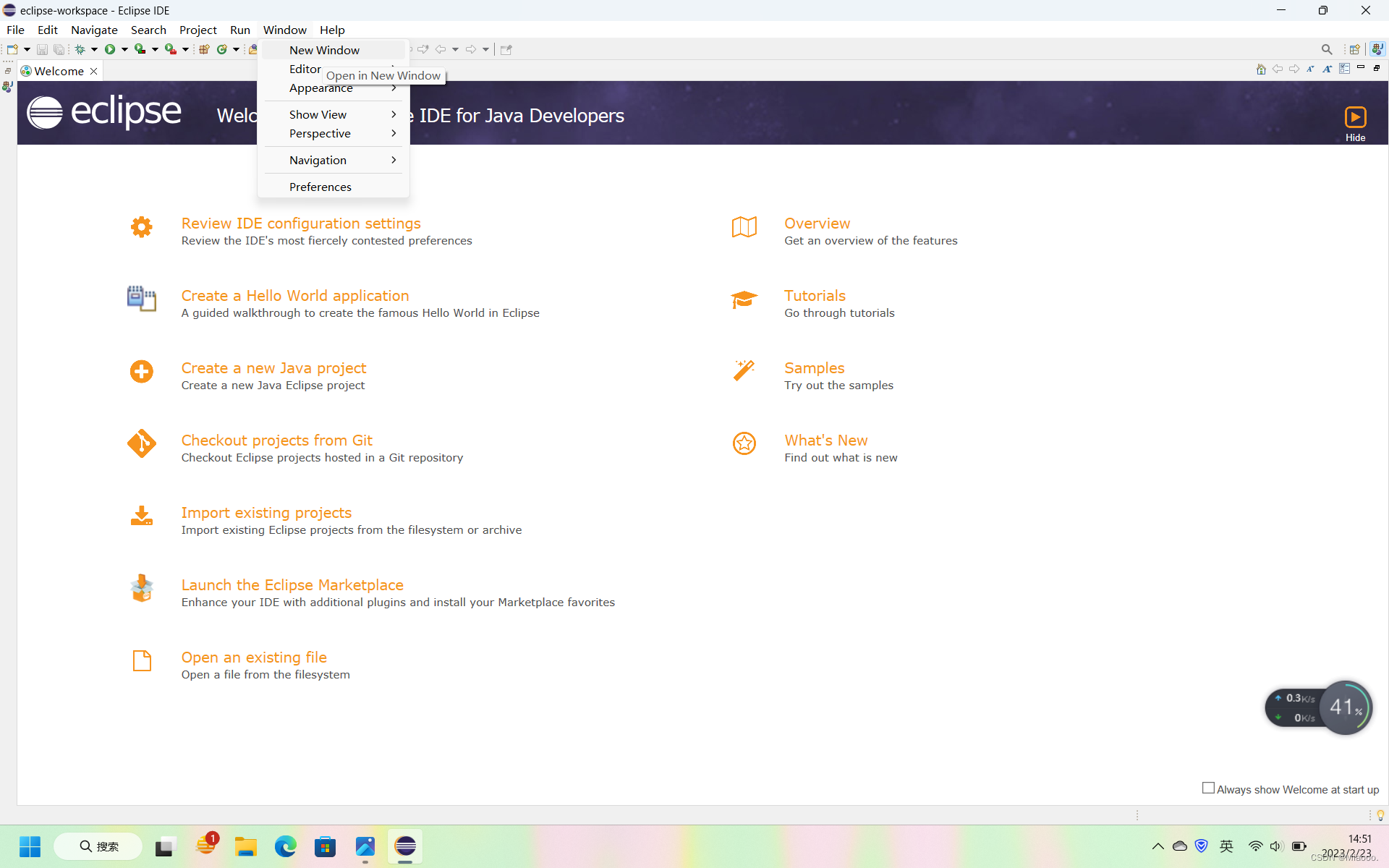Close the Welcome tab
The image size is (1389, 868).
pos(93,71)
